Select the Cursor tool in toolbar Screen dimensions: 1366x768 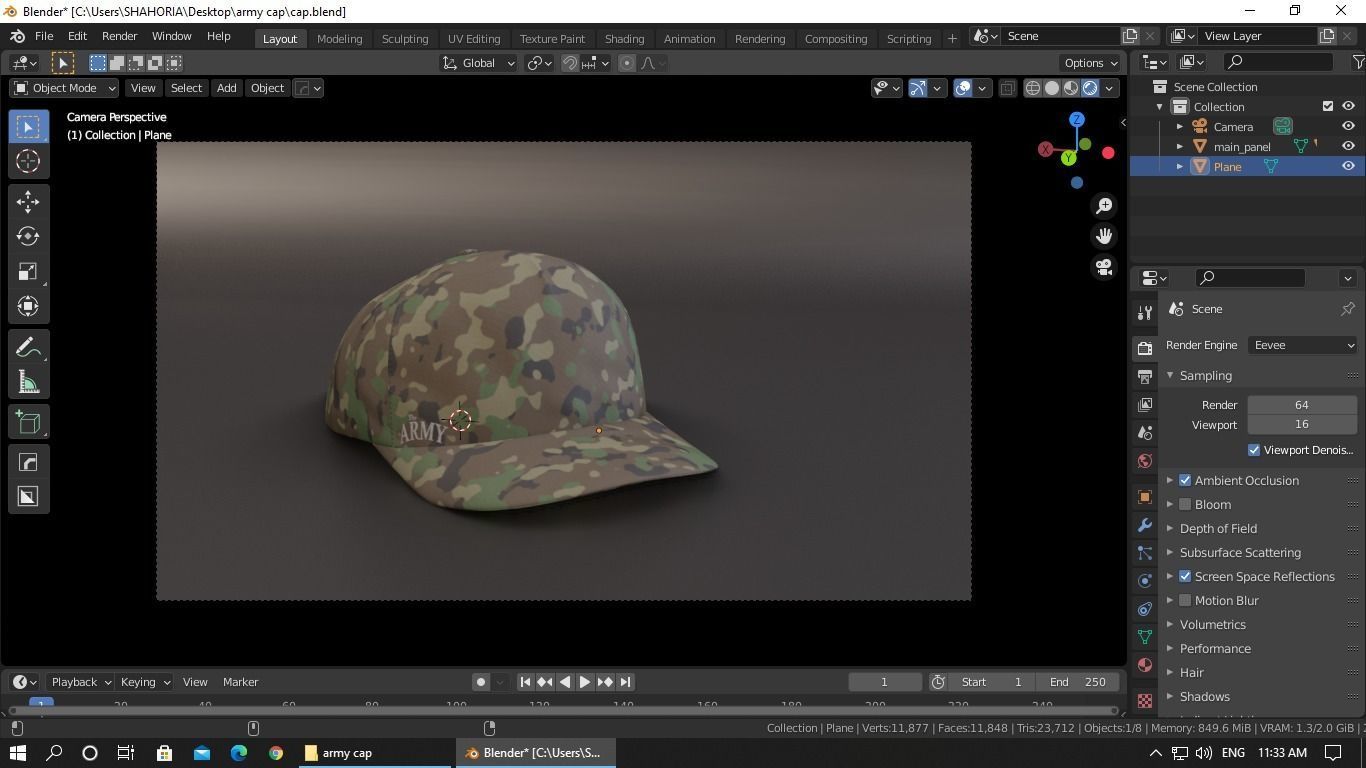point(28,161)
